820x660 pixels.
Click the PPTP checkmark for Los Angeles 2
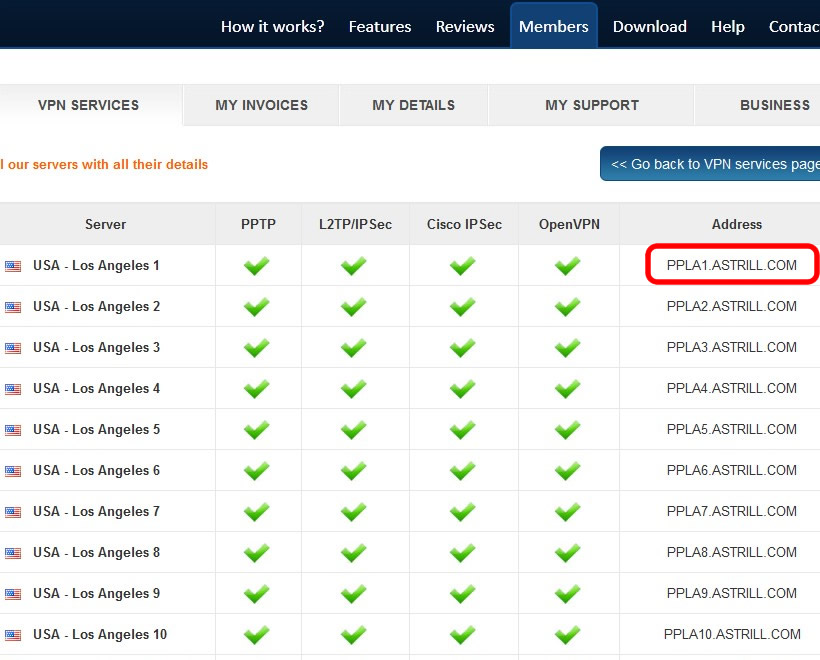point(257,306)
